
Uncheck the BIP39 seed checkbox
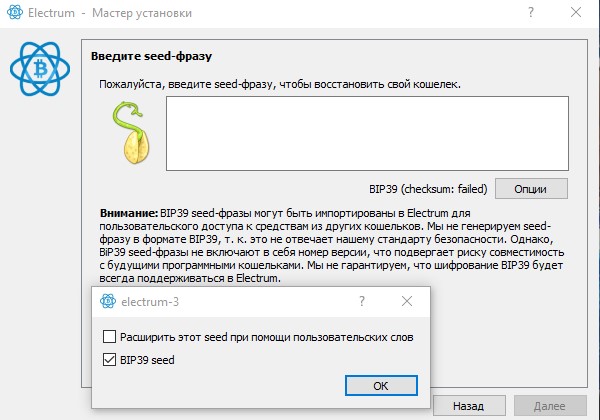[109, 360]
